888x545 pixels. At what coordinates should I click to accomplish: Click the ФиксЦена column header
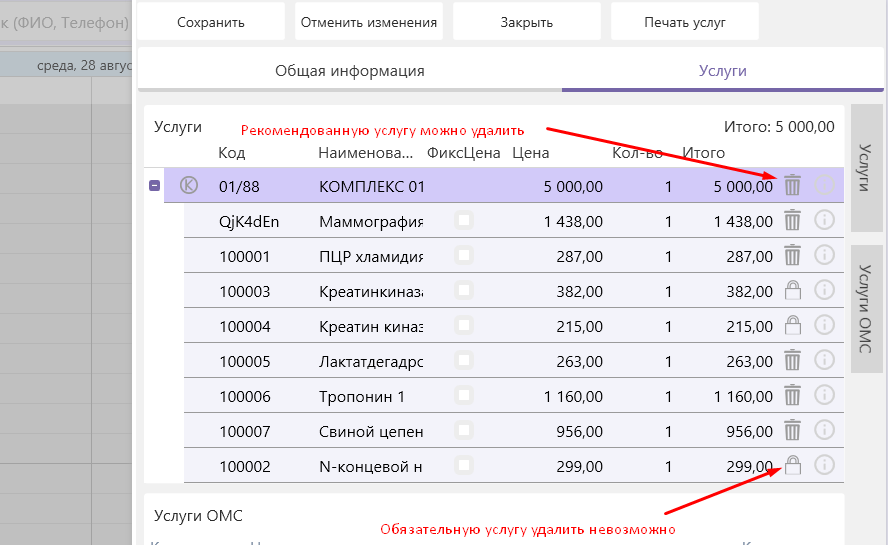pyautogui.click(x=464, y=153)
